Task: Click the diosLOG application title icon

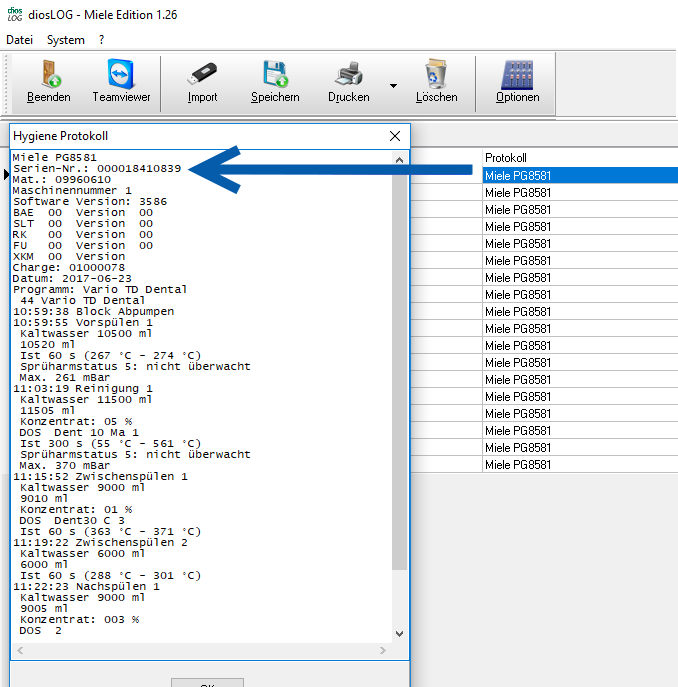Action: pos(14,15)
